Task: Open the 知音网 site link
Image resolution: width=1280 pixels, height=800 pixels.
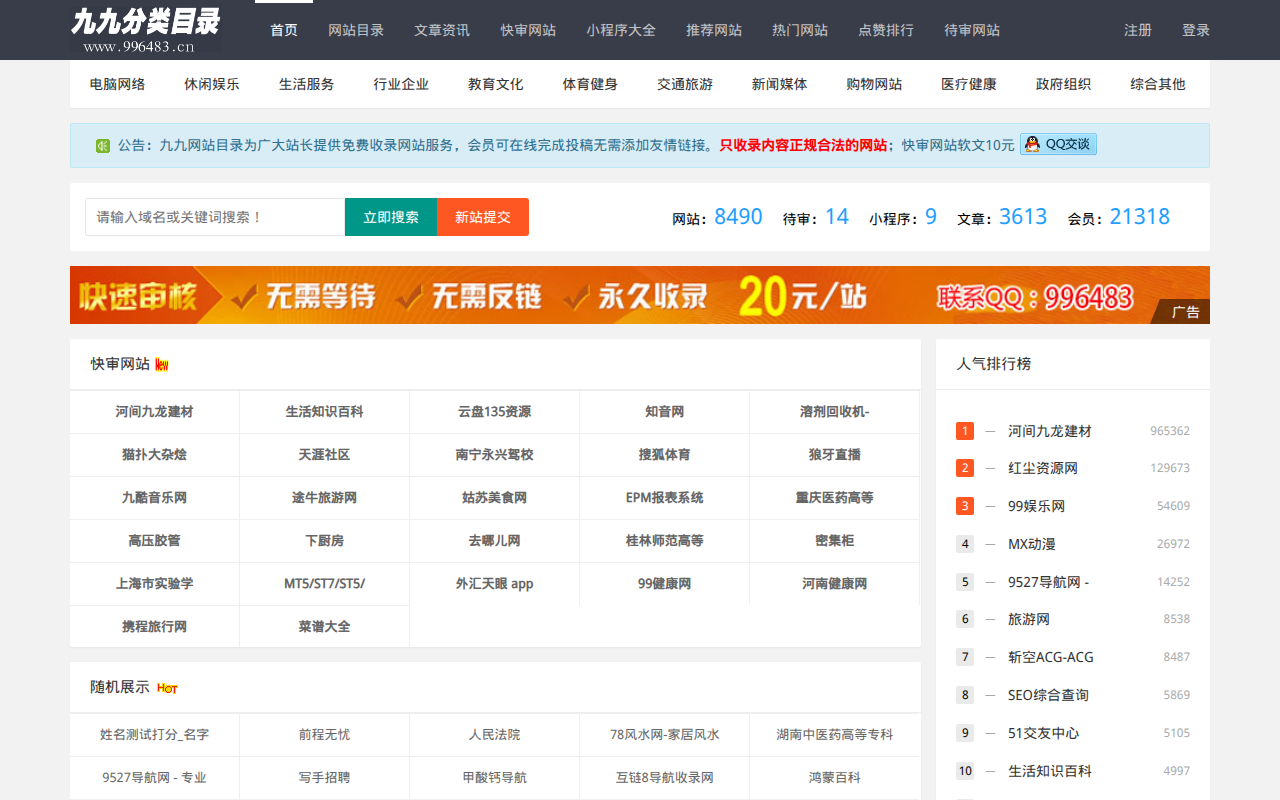Action: (x=664, y=412)
